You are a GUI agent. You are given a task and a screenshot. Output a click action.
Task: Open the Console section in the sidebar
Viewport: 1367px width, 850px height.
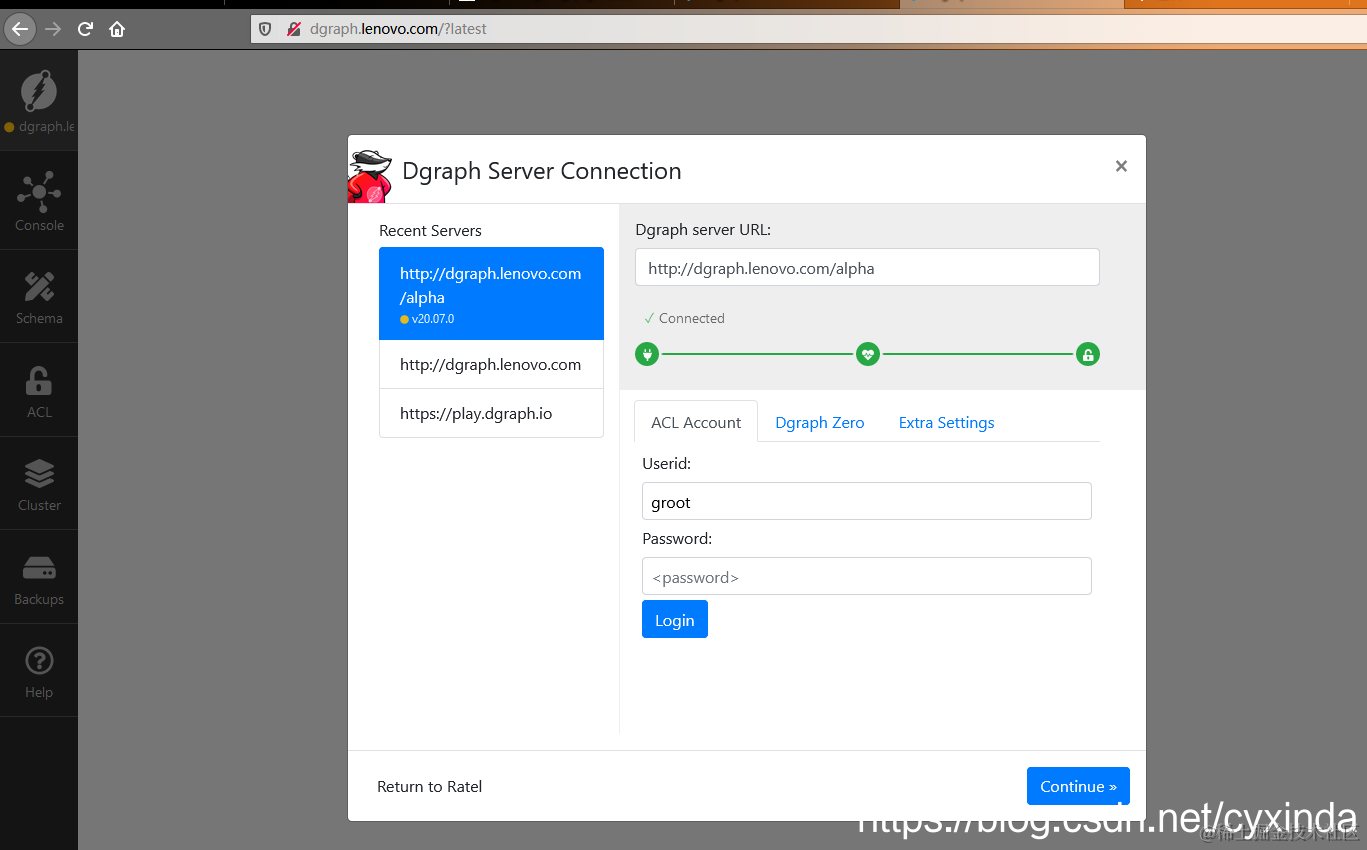39,202
